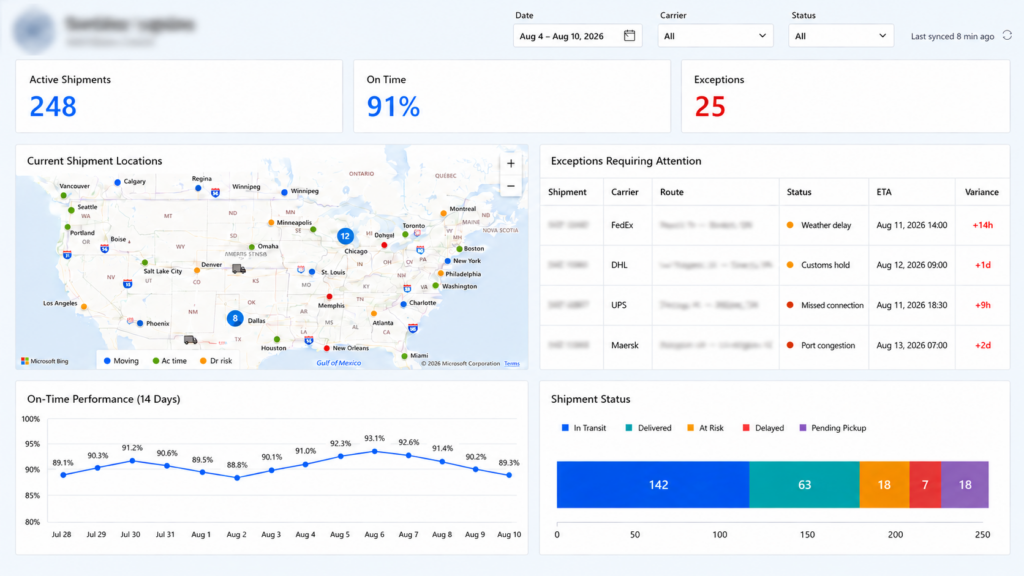The image size is (1024, 576).
Task: Click the purple 18 Pending Pickup bar segment
Action: click(965, 485)
